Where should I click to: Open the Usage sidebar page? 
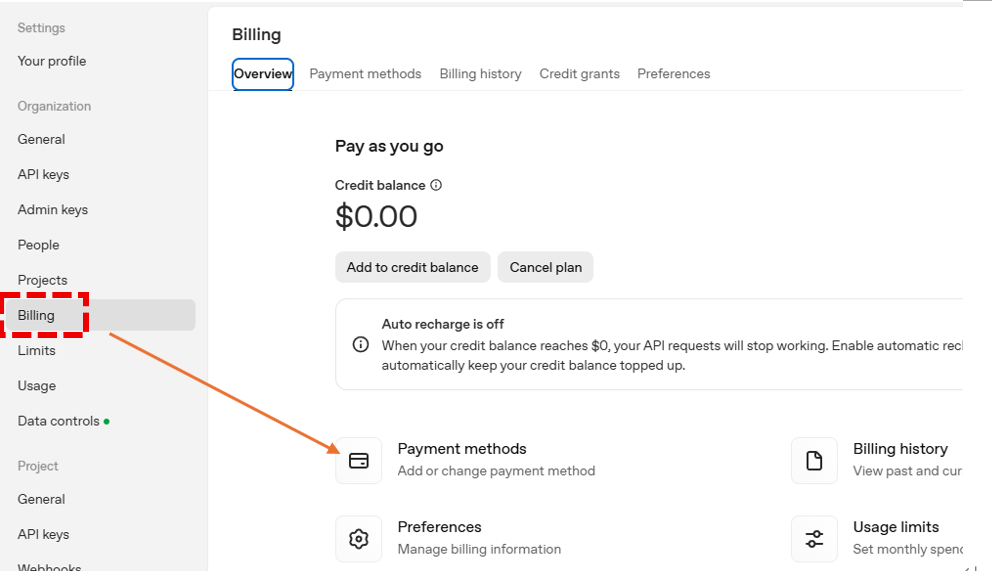click(x=37, y=386)
